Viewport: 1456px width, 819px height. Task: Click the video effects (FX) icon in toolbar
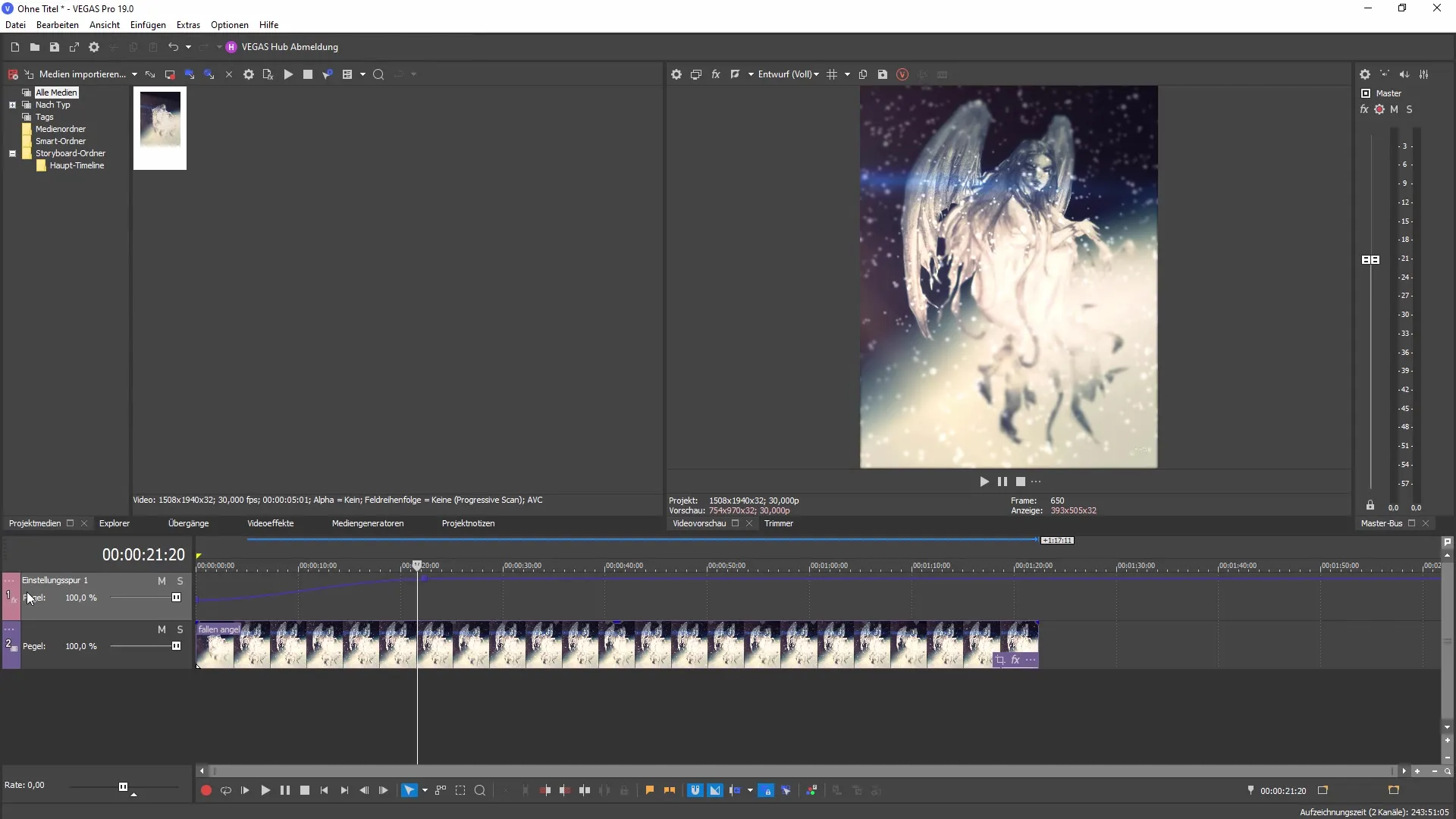[x=716, y=74]
